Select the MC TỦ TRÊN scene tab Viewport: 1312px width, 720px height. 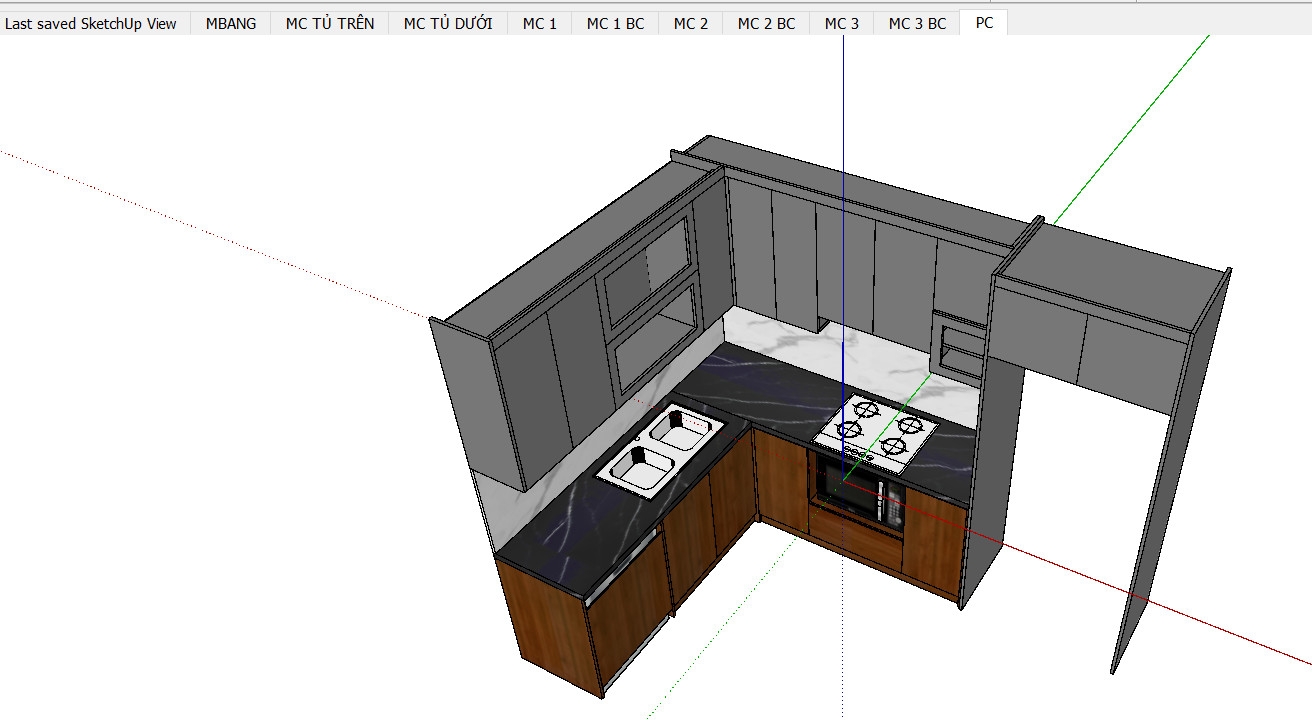330,24
